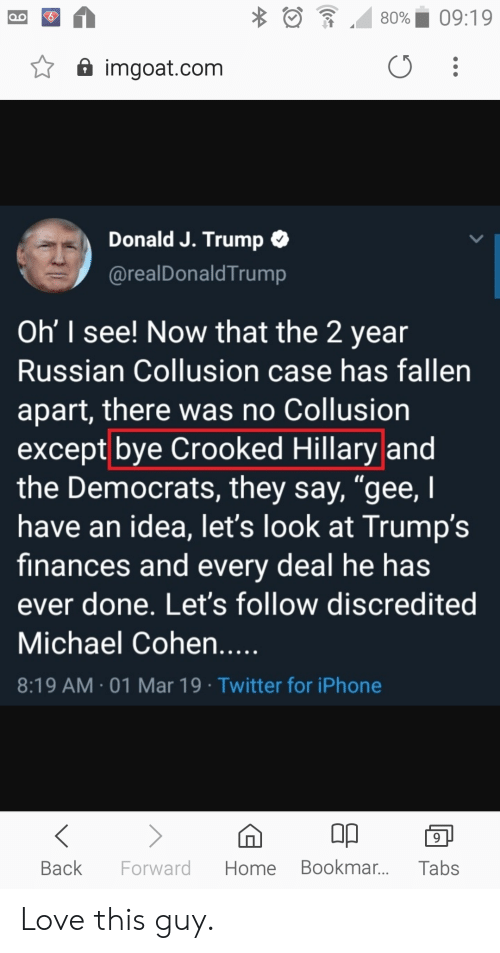Tap the @realDonaldTrump handle
The image size is (500, 953).
(197, 274)
